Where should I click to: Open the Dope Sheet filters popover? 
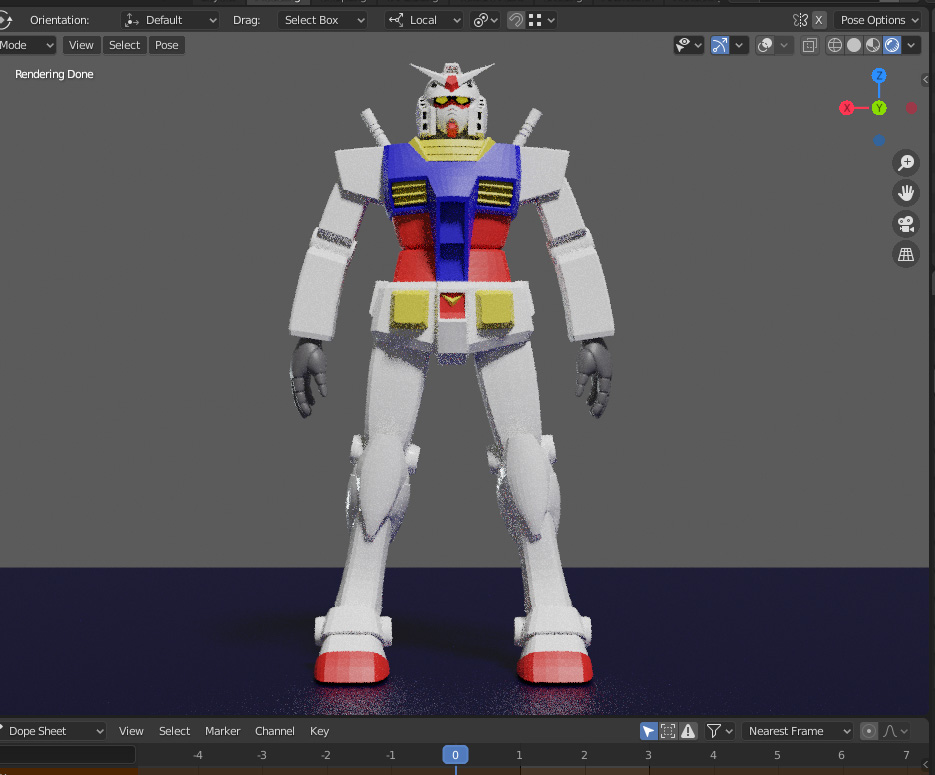coord(719,731)
